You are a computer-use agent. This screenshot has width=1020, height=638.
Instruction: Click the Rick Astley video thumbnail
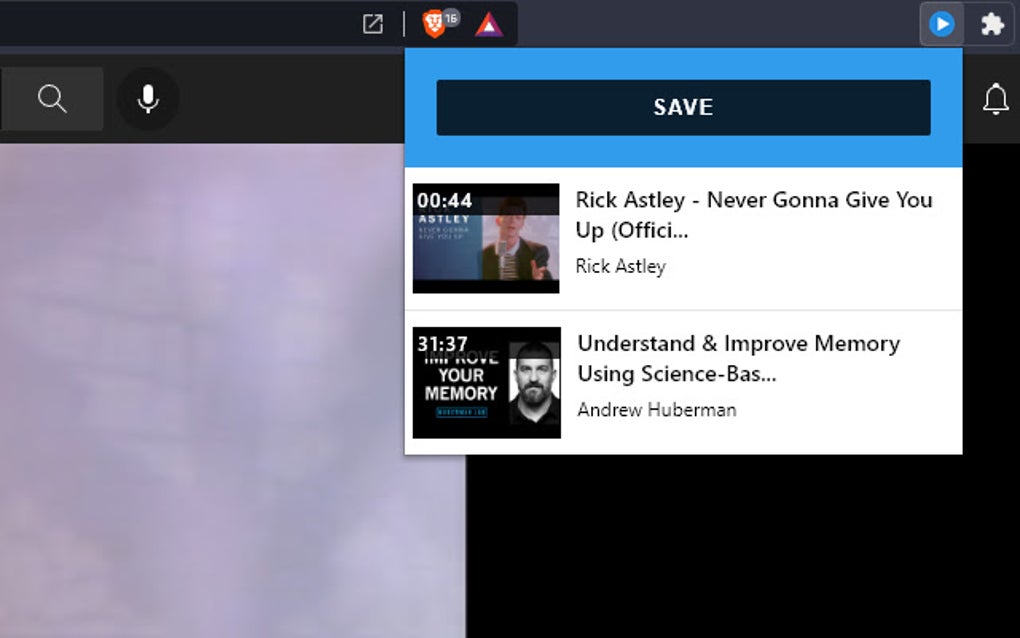coord(486,237)
